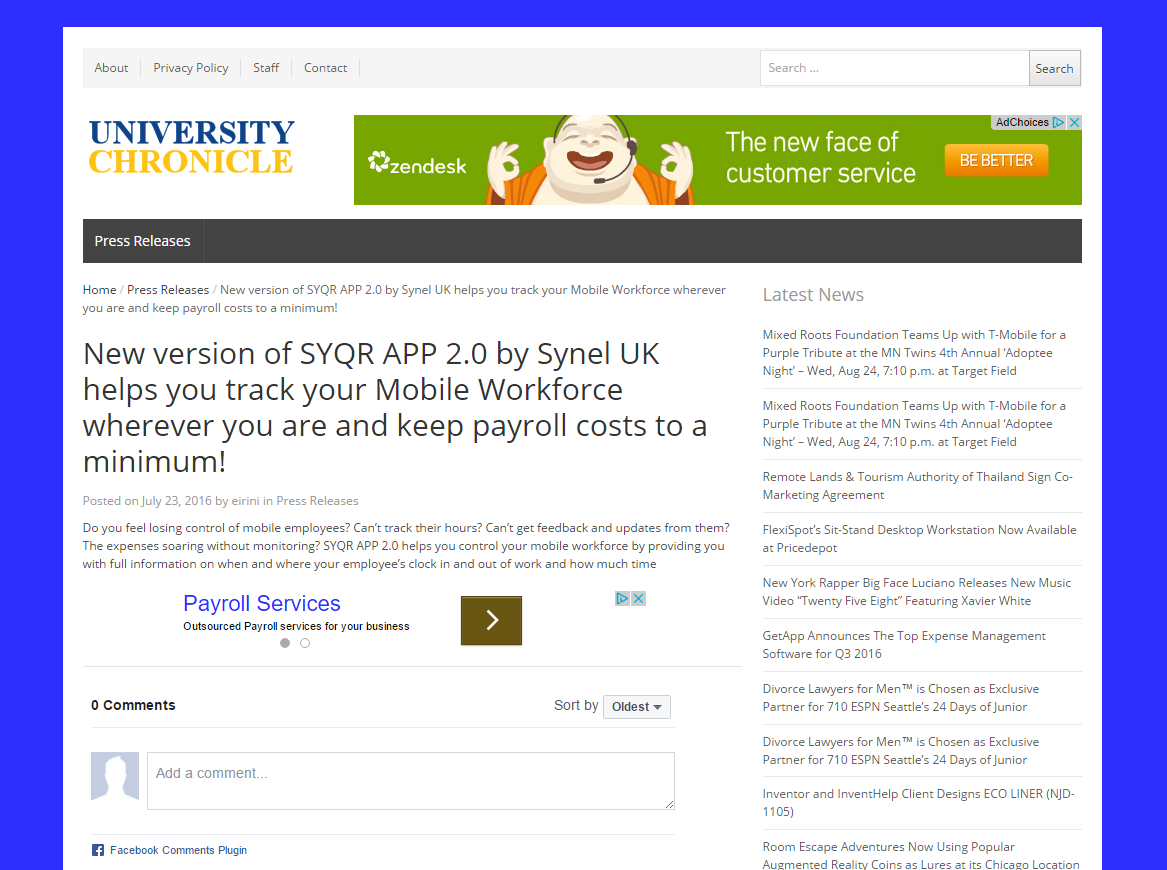Click the Facebook logo icon below comments
The width and height of the screenshot is (1167, 870).
tap(98, 850)
